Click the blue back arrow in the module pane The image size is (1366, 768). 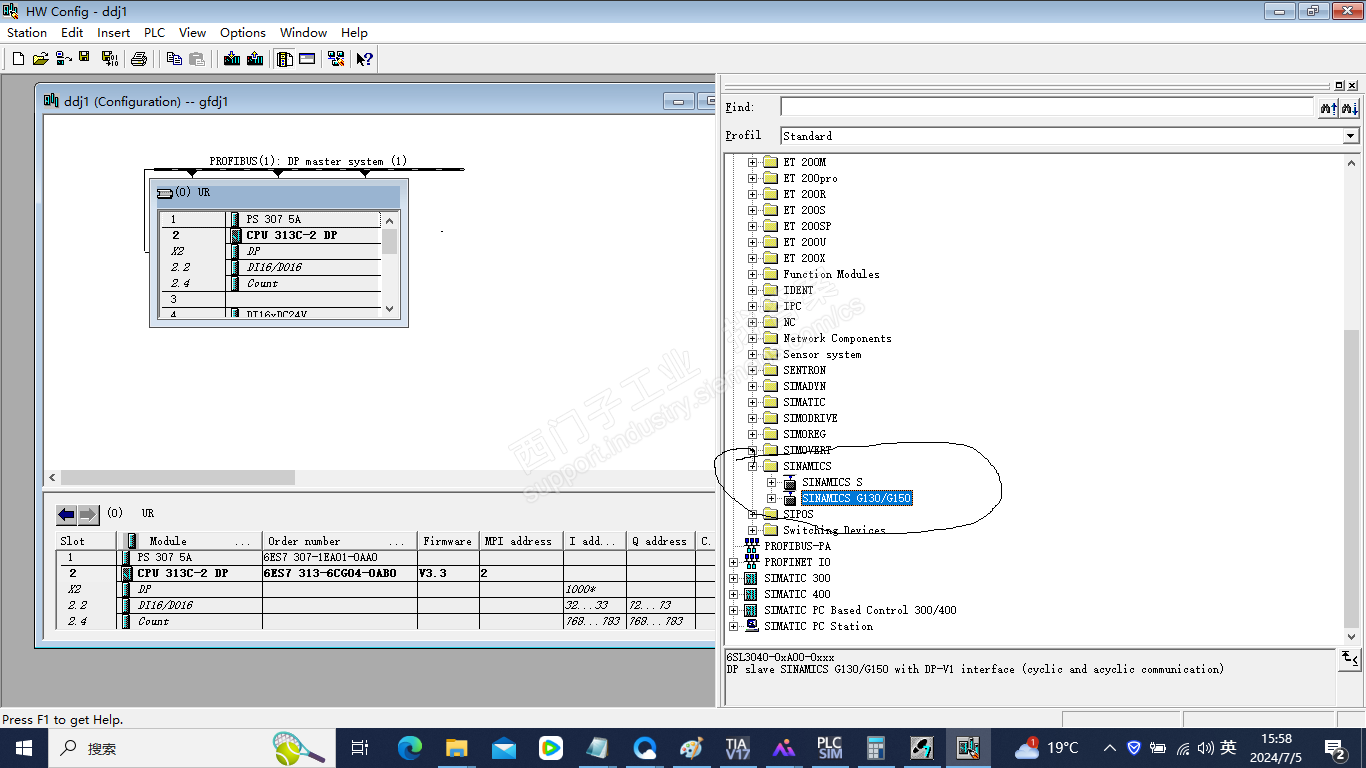coord(66,514)
